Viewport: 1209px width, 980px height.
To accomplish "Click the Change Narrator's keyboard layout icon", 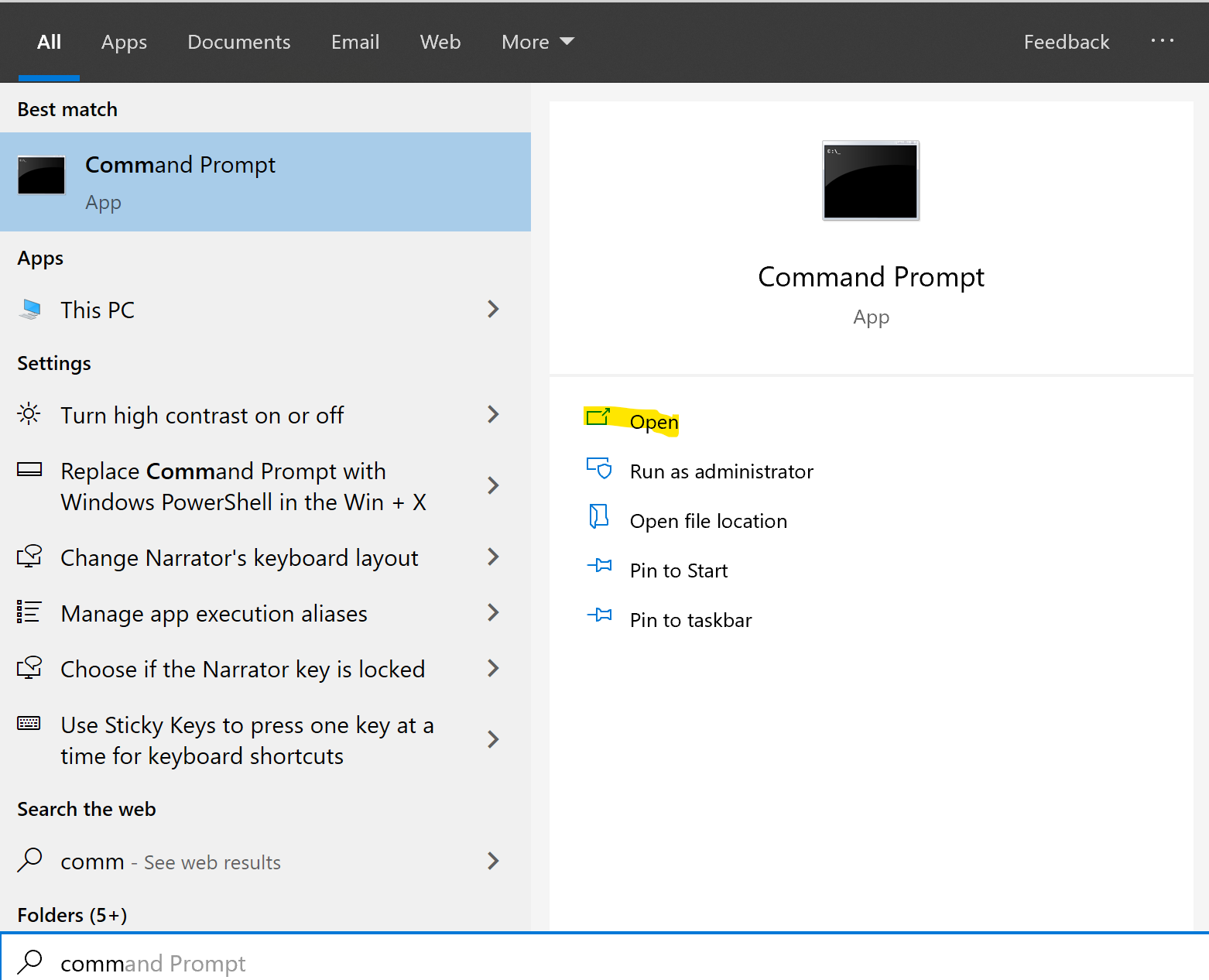I will tap(29, 557).
